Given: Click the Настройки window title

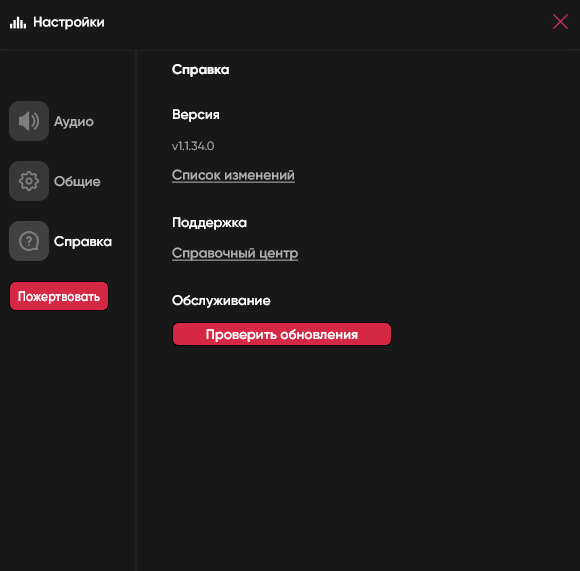Looking at the screenshot, I should click(x=69, y=22).
